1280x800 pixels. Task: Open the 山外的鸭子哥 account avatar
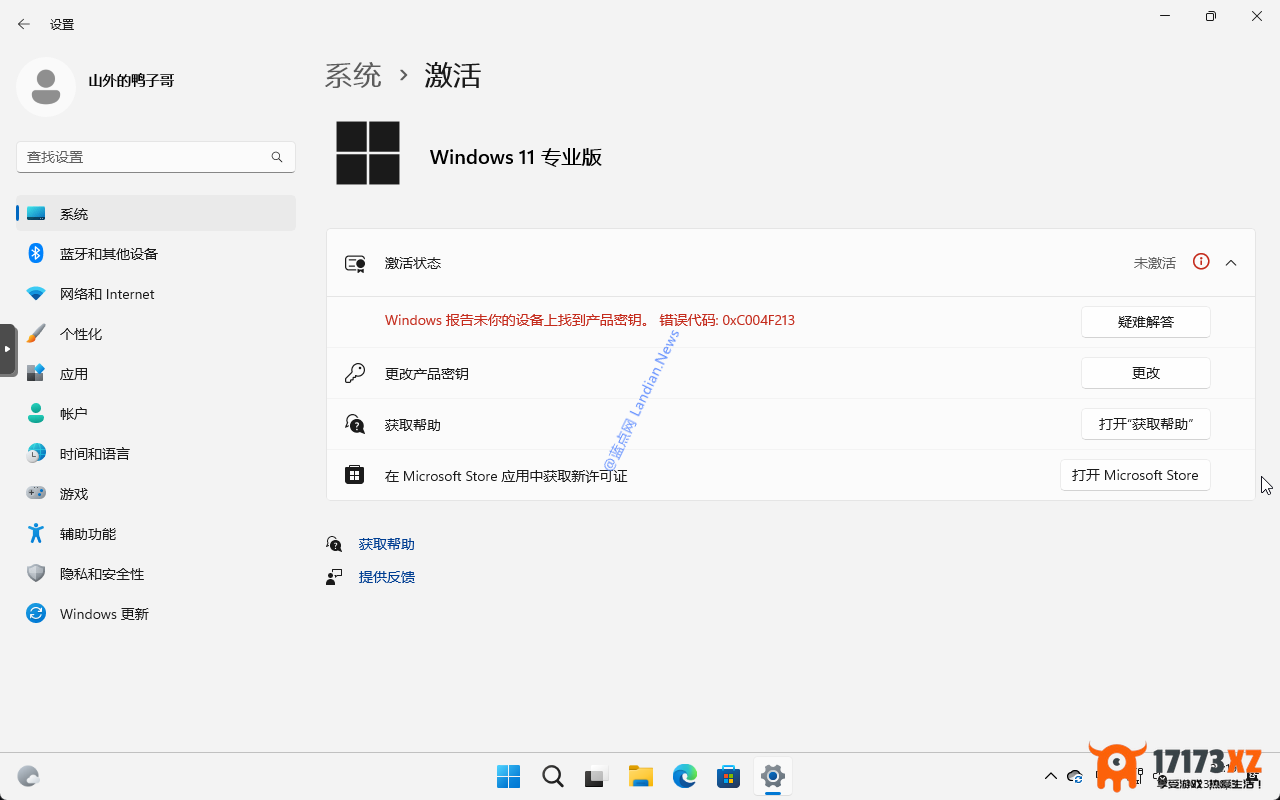click(x=46, y=87)
